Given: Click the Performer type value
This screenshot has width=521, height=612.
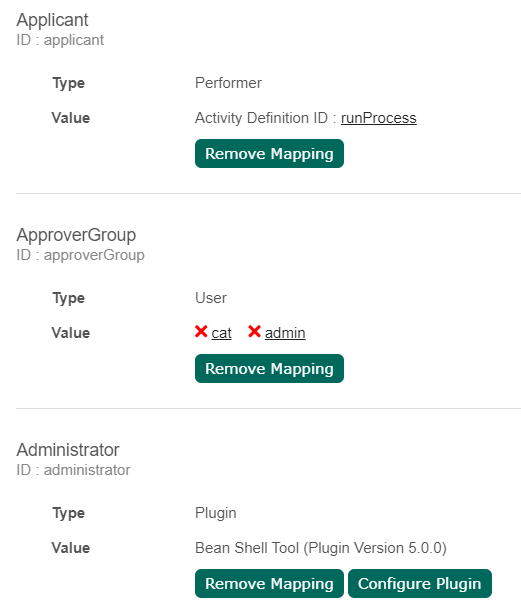Looking at the screenshot, I should click(228, 83).
